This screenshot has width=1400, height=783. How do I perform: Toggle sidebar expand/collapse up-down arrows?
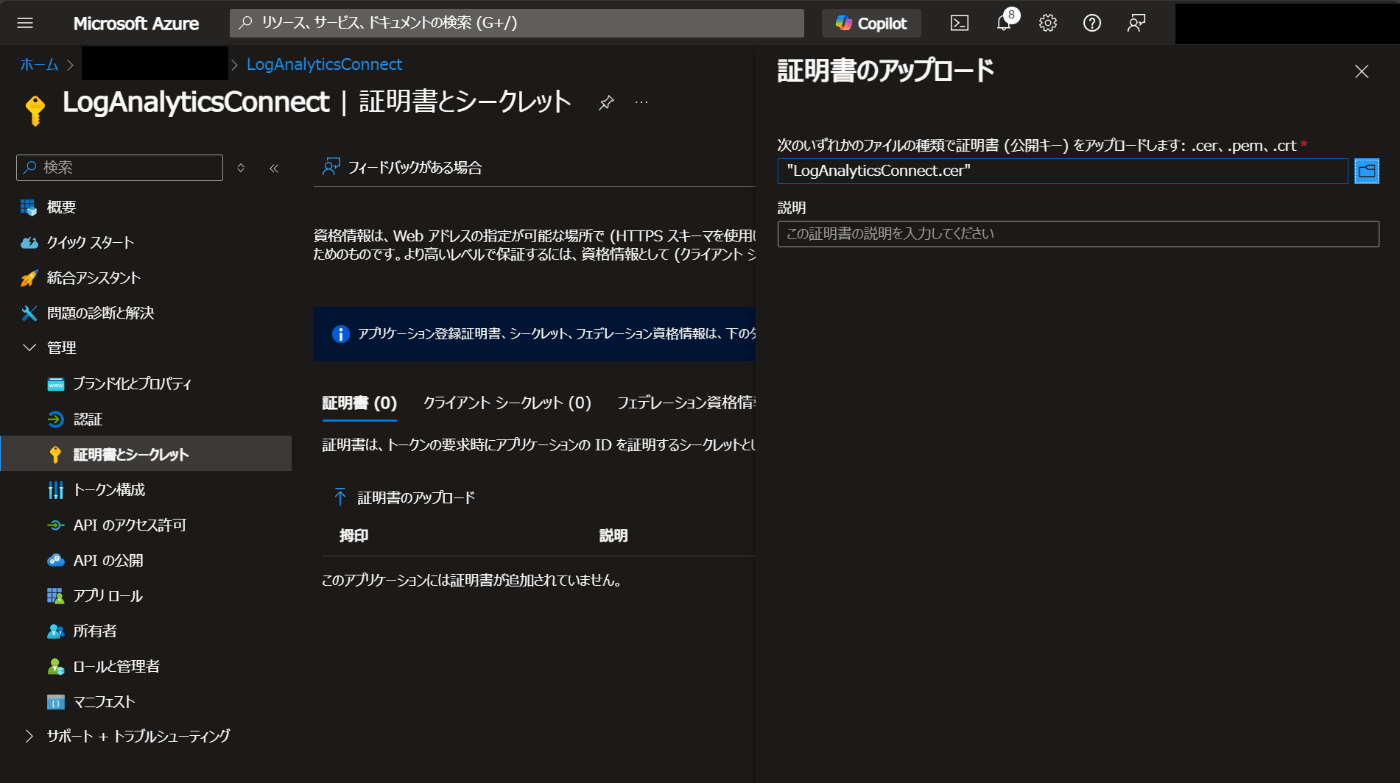click(241, 168)
